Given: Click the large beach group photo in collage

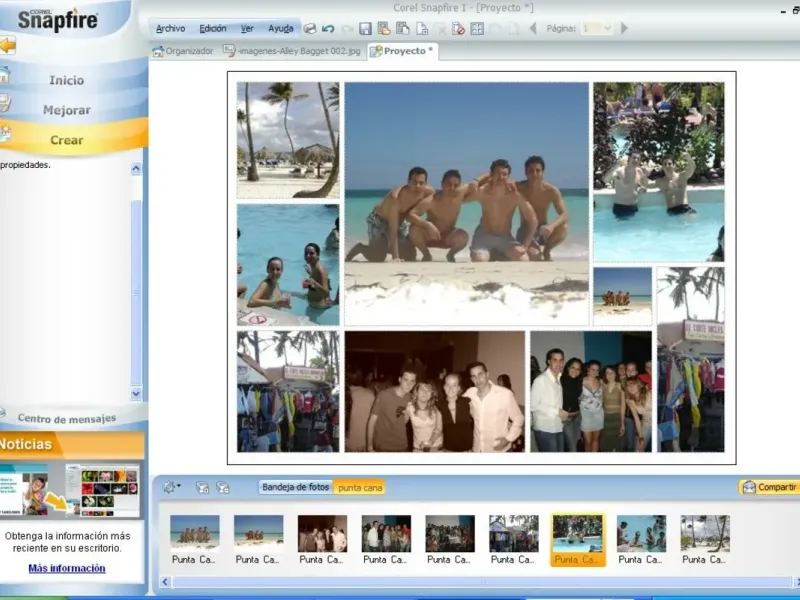Looking at the screenshot, I should [466, 203].
